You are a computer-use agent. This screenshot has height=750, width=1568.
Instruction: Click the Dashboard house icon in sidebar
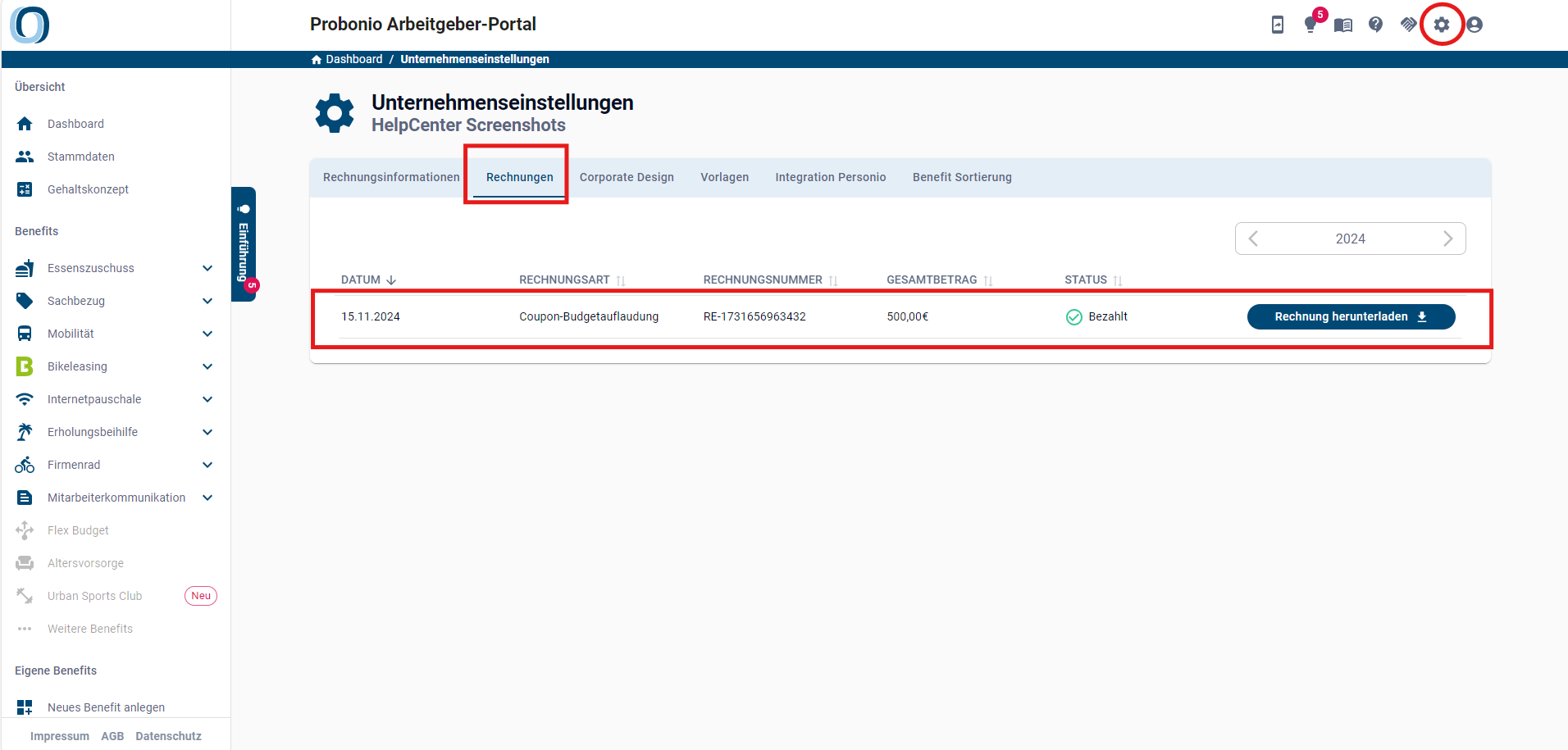[x=25, y=124]
